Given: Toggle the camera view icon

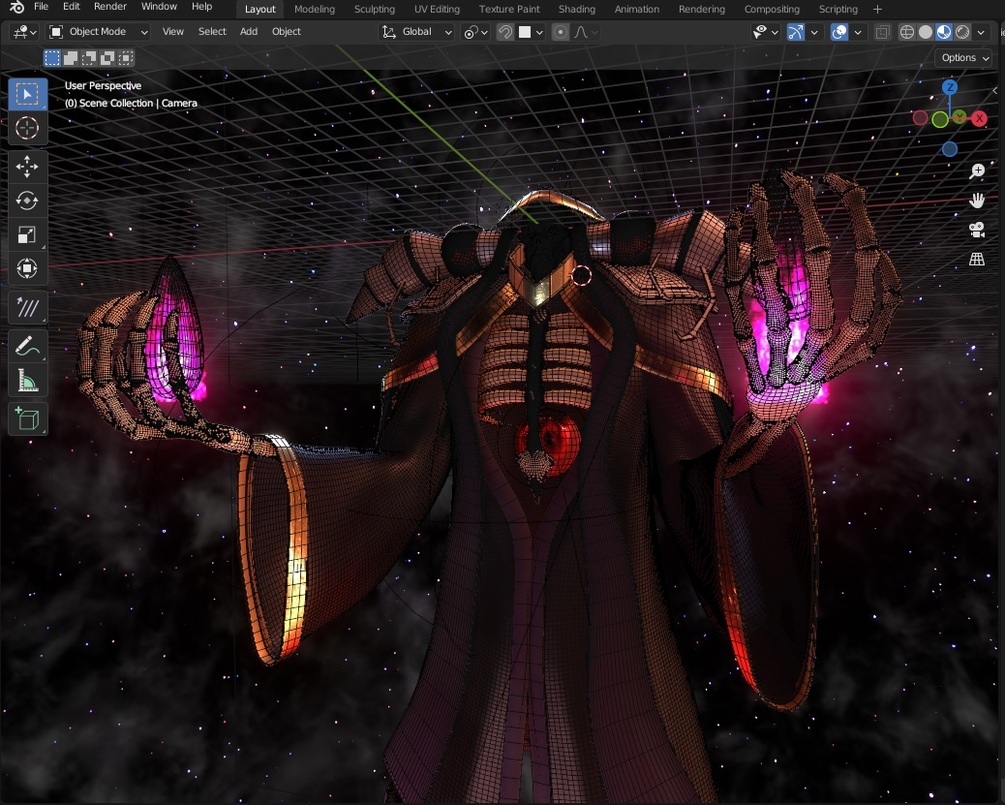Looking at the screenshot, I should pyautogui.click(x=977, y=230).
